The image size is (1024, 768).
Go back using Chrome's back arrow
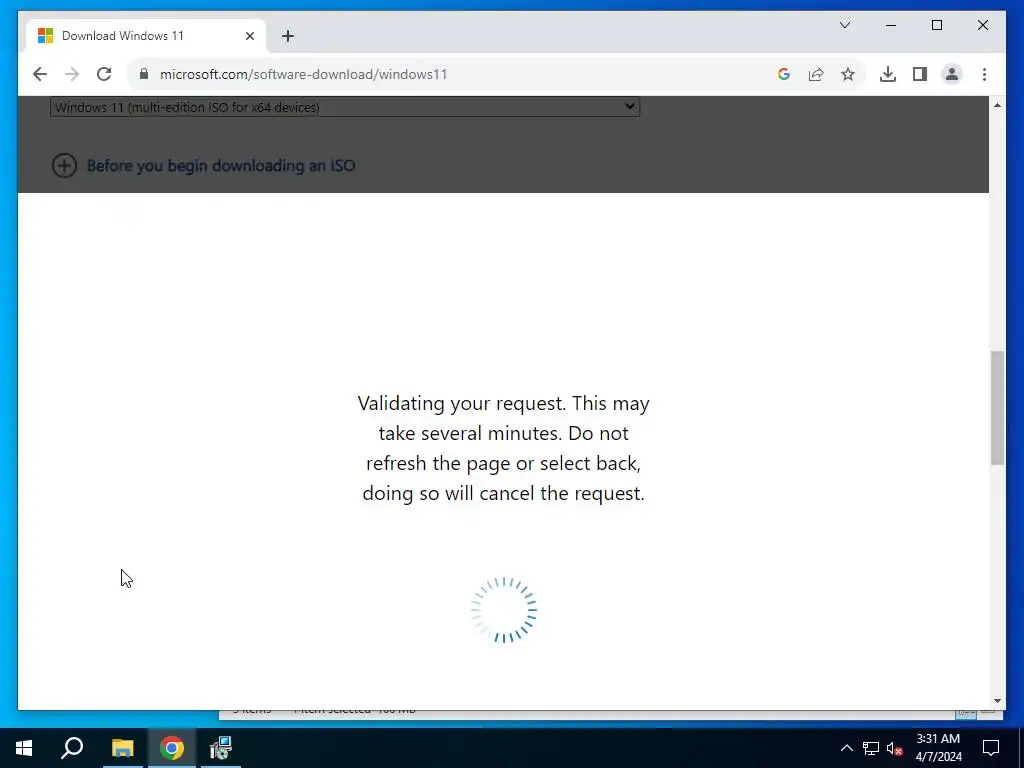click(40, 74)
